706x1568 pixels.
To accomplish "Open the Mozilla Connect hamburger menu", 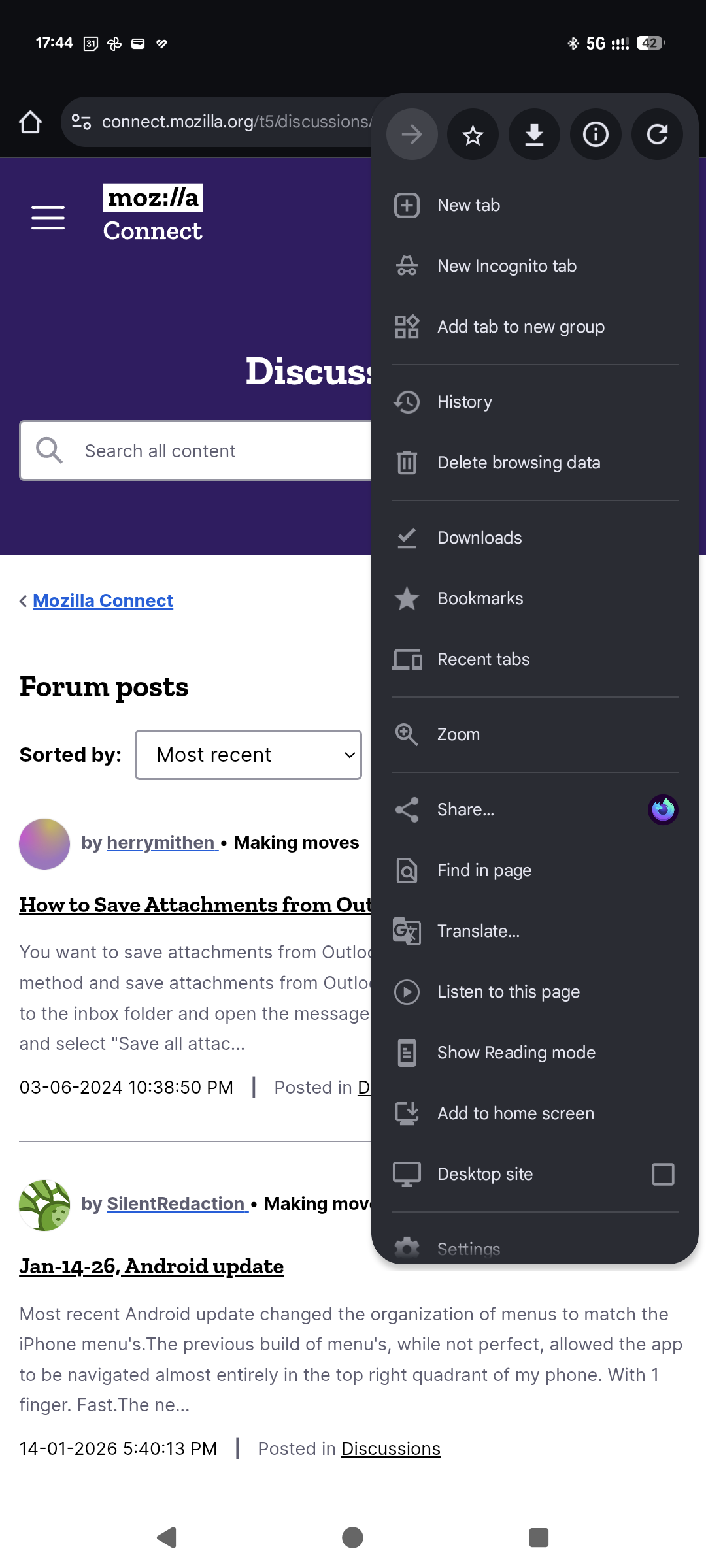I will pyautogui.click(x=48, y=218).
